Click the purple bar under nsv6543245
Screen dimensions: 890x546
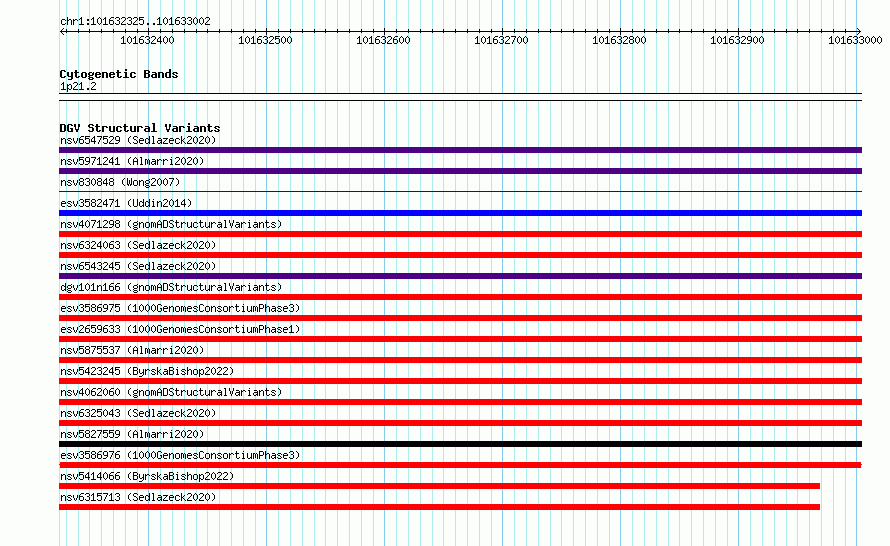tap(460, 276)
